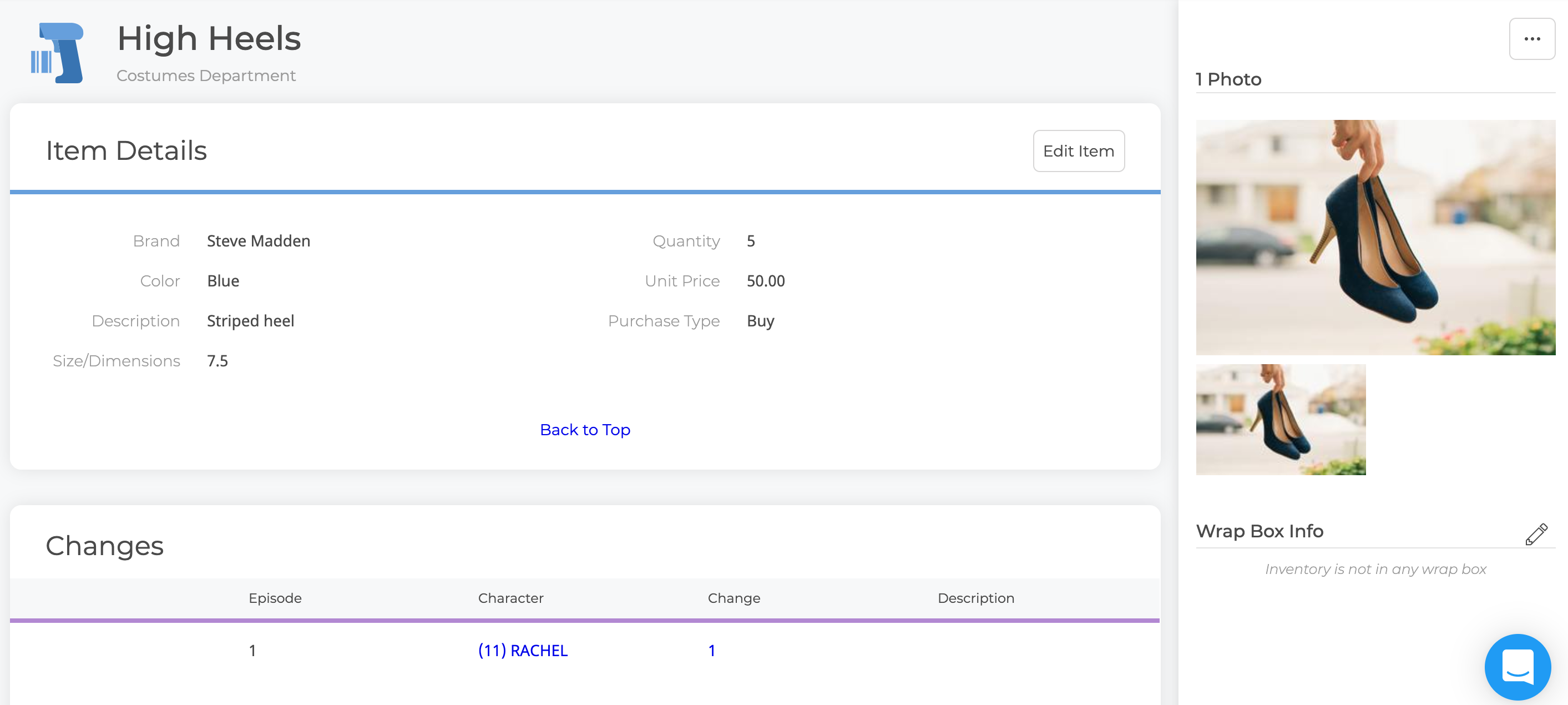Click the Purchase Type field label
1568x705 pixels.
click(664, 321)
